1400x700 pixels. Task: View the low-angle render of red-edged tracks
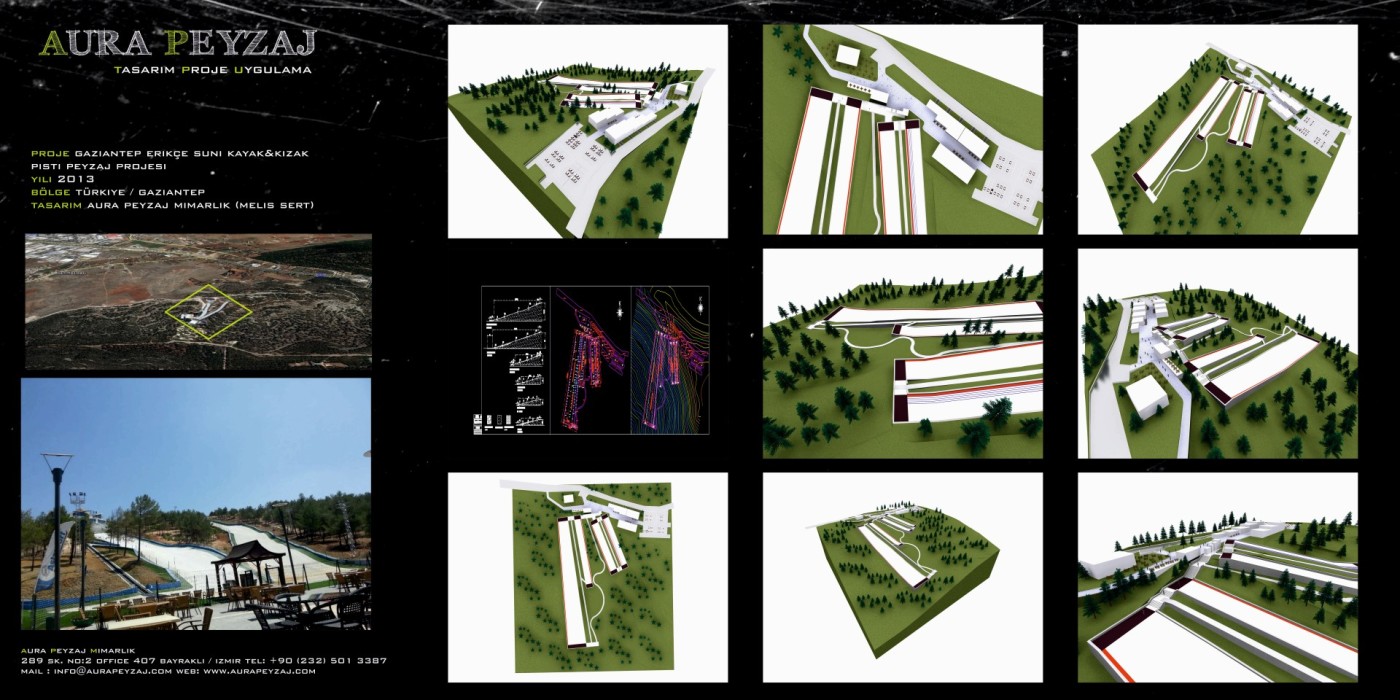tap(1217, 577)
